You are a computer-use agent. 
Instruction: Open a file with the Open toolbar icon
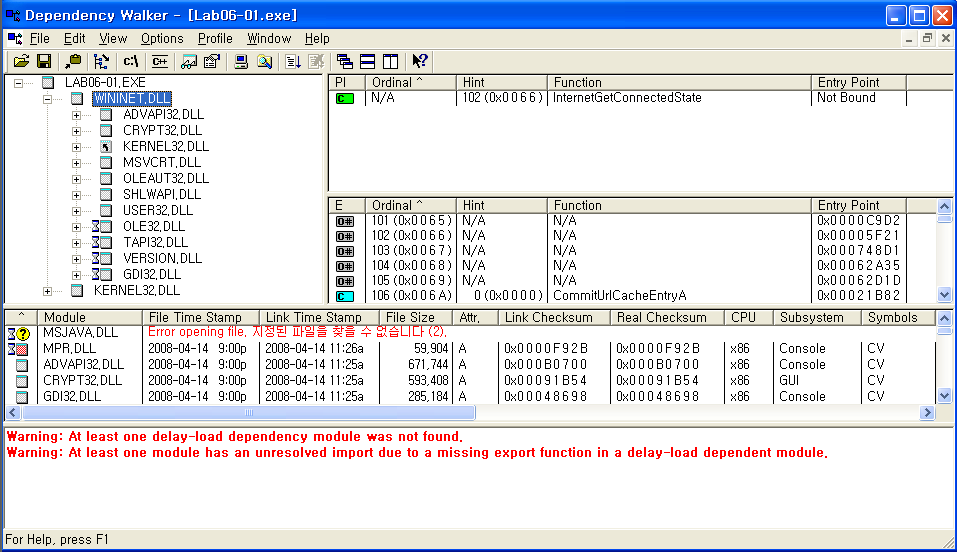point(21,61)
